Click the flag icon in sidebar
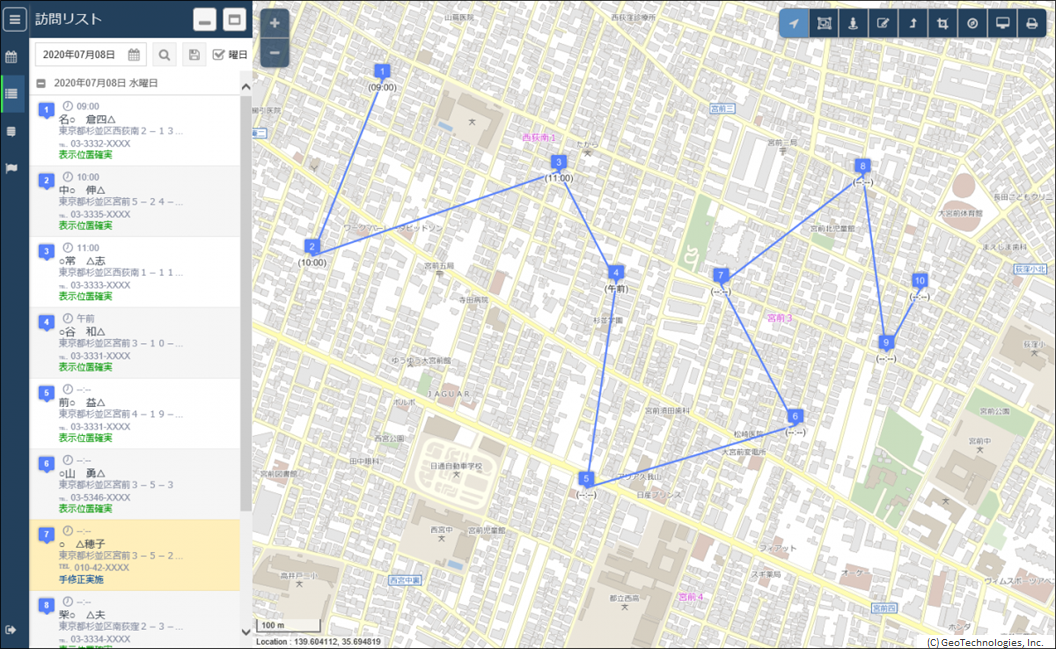Image resolution: width=1056 pixels, height=650 pixels. pos(11,168)
